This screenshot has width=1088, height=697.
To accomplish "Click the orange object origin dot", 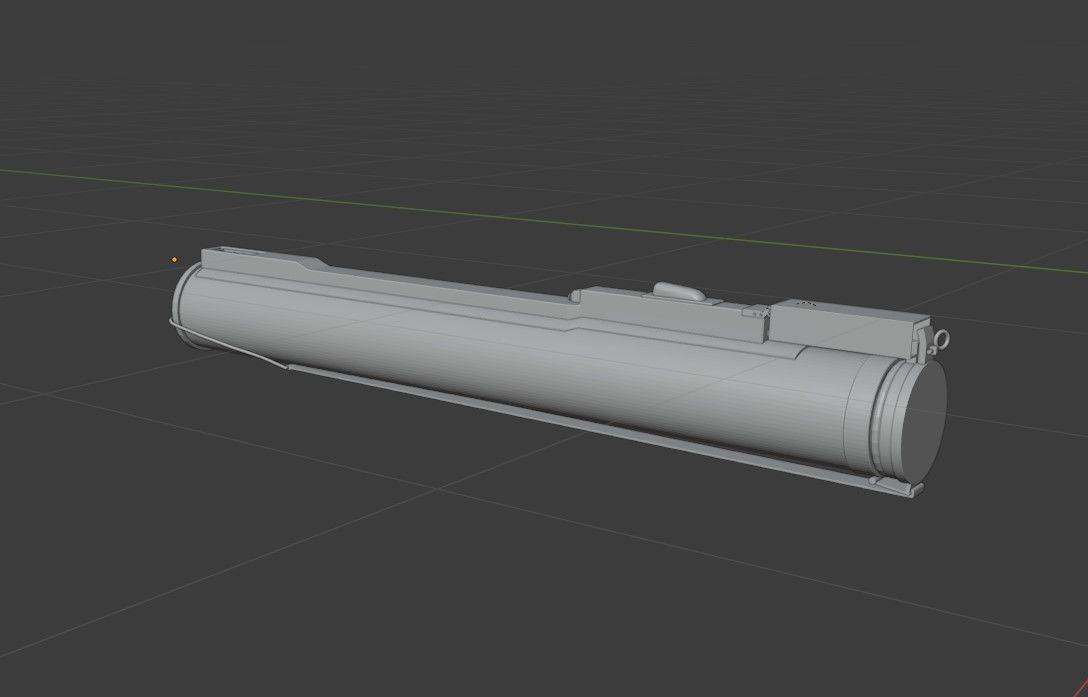I will click(174, 260).
